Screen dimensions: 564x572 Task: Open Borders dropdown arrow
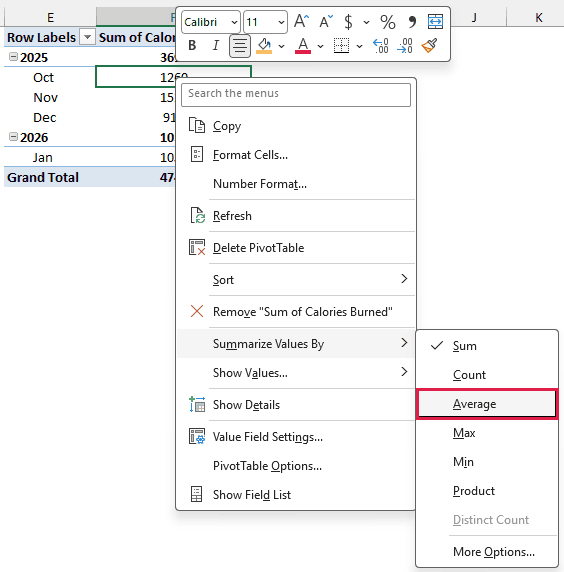coord(359,46)
